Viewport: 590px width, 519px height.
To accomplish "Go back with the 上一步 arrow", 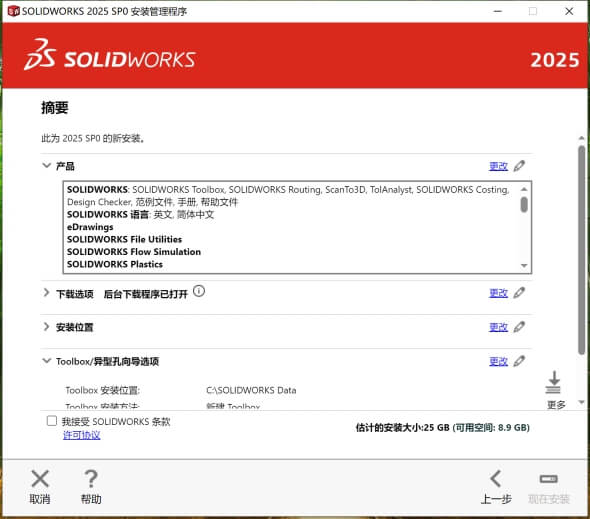I will point(496,479).
